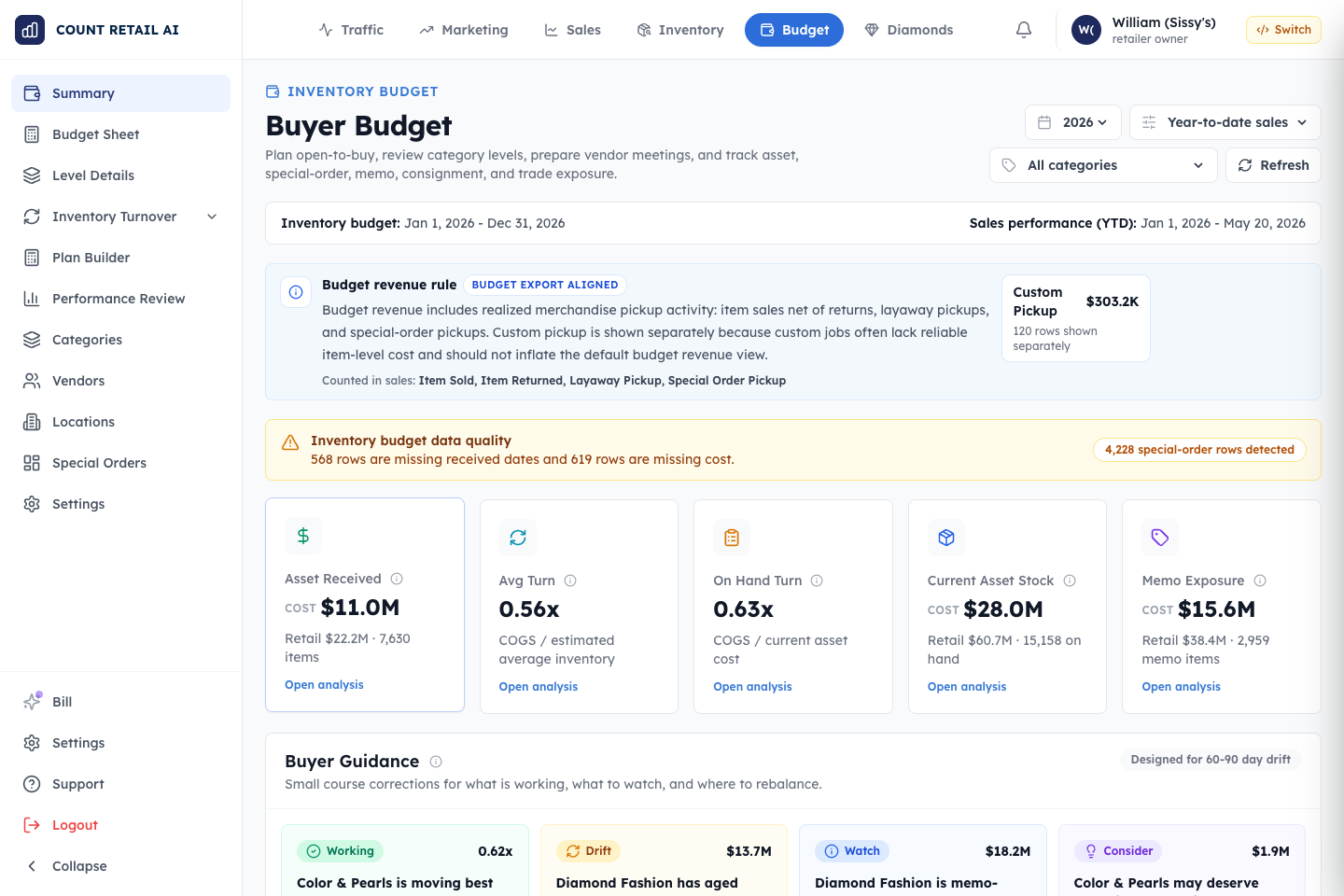Collapse the sidebar

(121, 866)
